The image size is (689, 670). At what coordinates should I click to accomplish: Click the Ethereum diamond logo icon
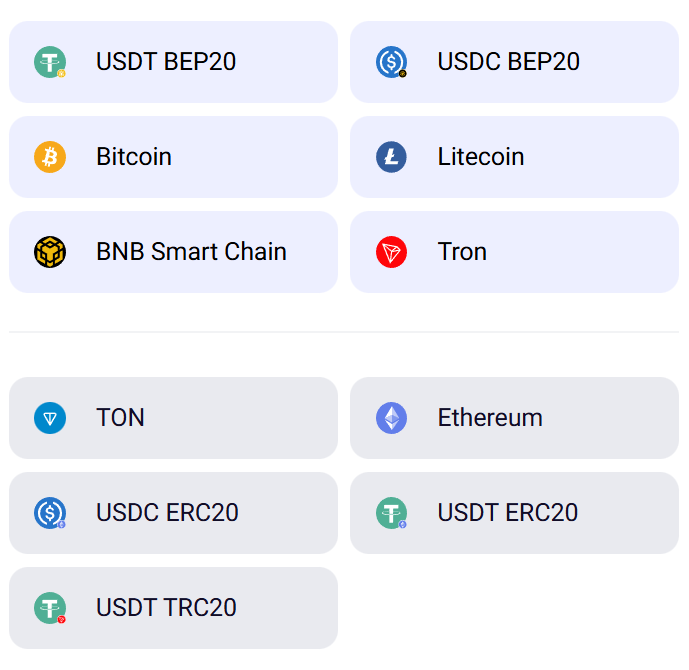(391, 418)
